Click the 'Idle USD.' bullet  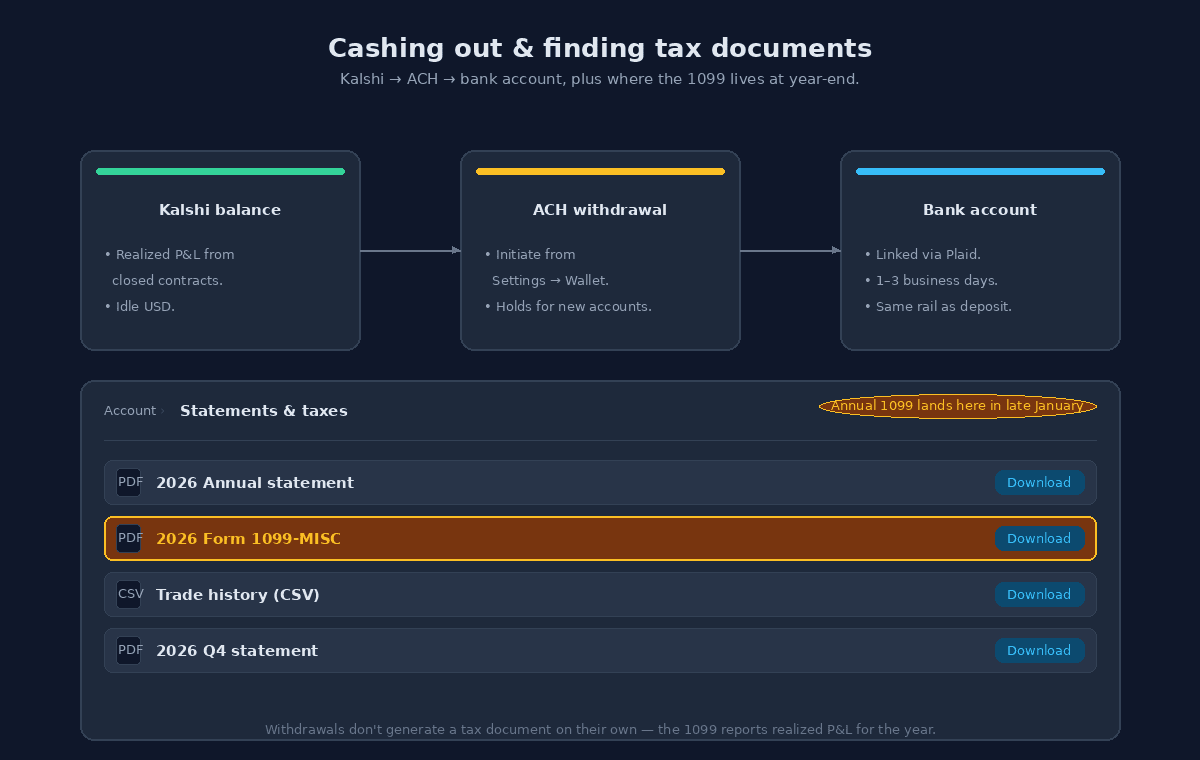(x=140, y=307)
